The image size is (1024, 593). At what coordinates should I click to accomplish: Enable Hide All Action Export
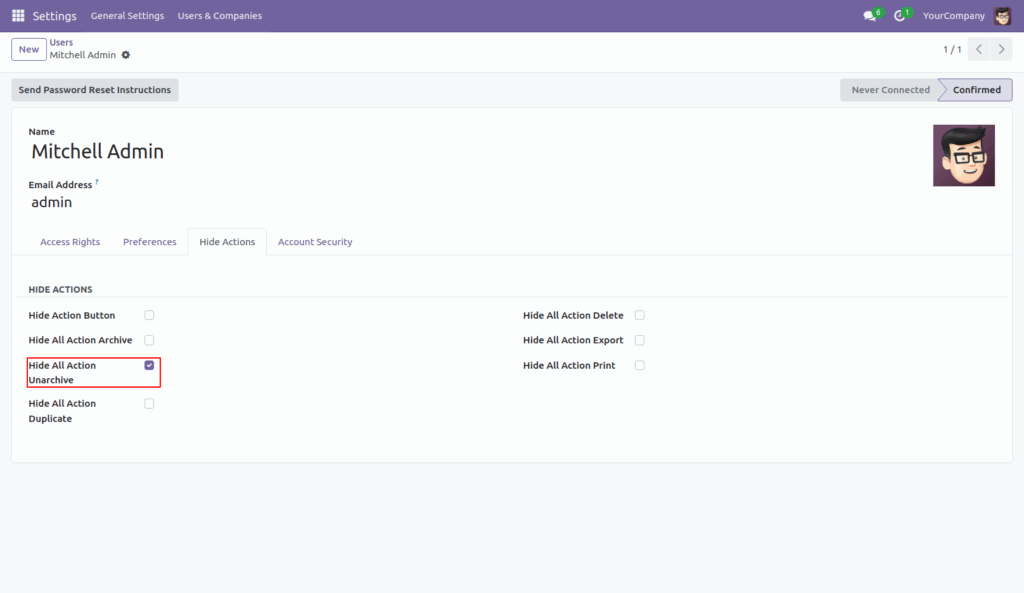[x=639, y=339]
